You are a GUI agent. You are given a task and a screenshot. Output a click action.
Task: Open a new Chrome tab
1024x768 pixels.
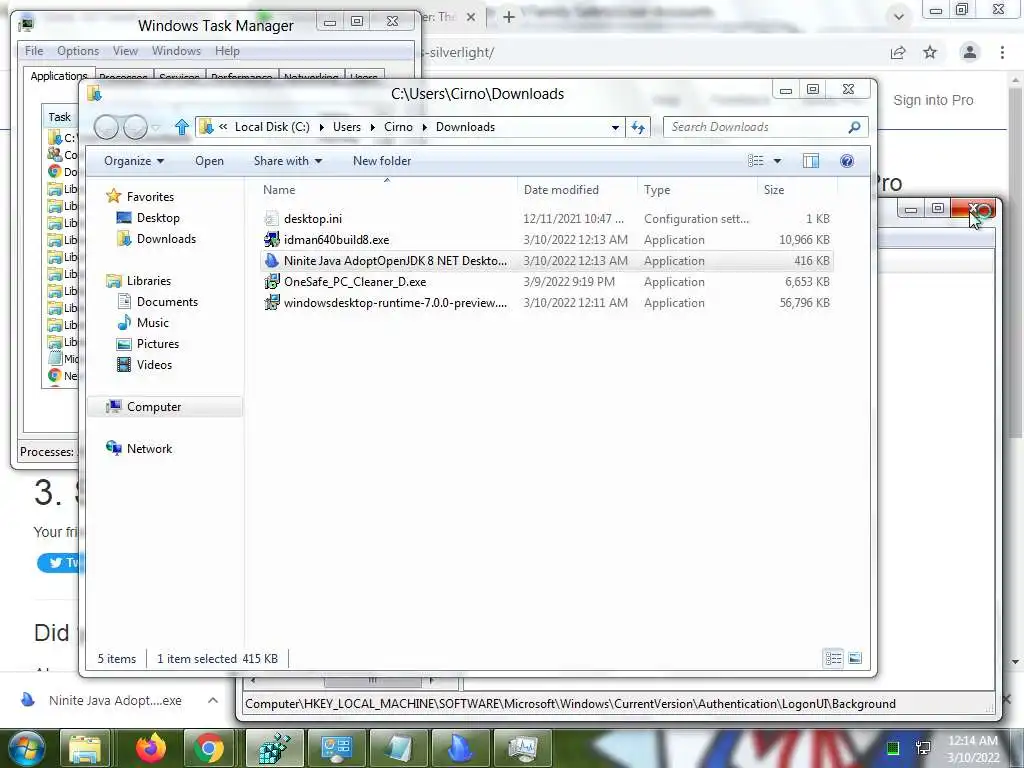509,17
